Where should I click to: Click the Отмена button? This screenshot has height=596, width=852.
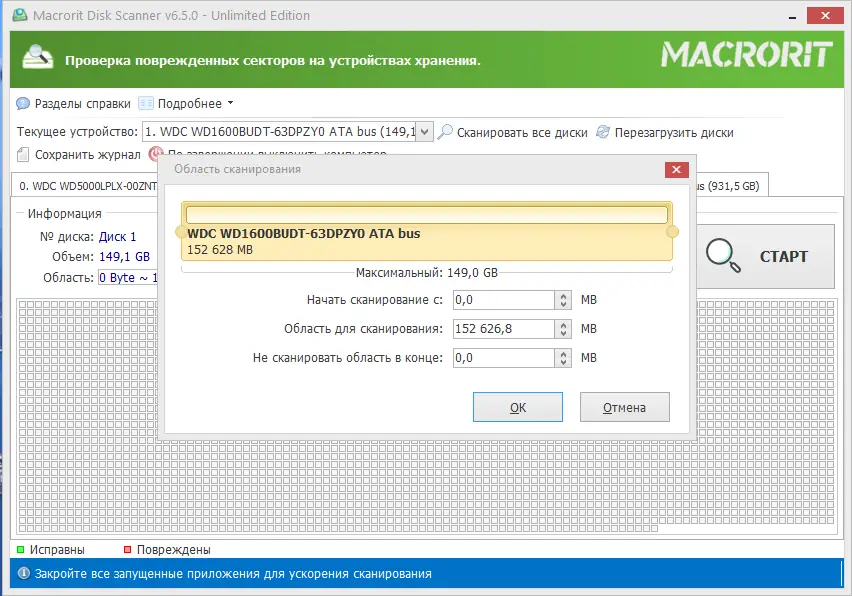pyautogui.click(x=625, y=407)
